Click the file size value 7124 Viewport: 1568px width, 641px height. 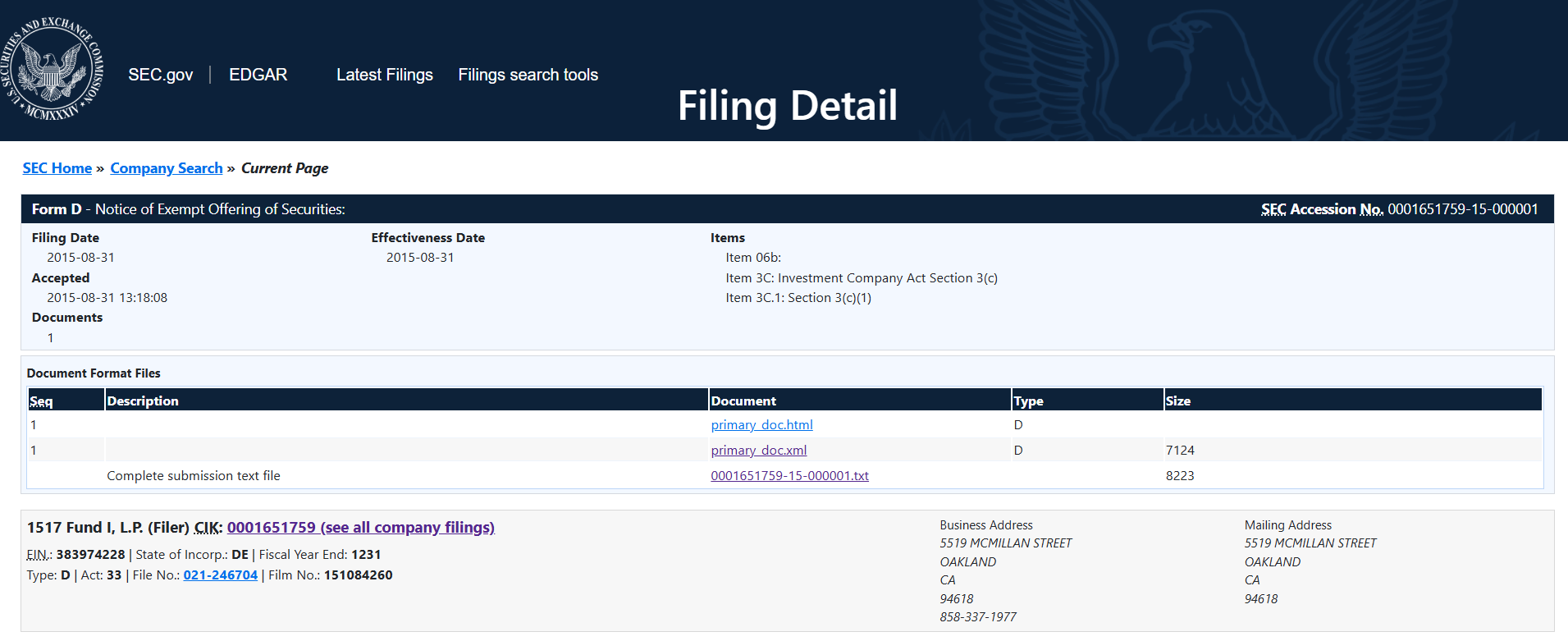point(1180,451)
